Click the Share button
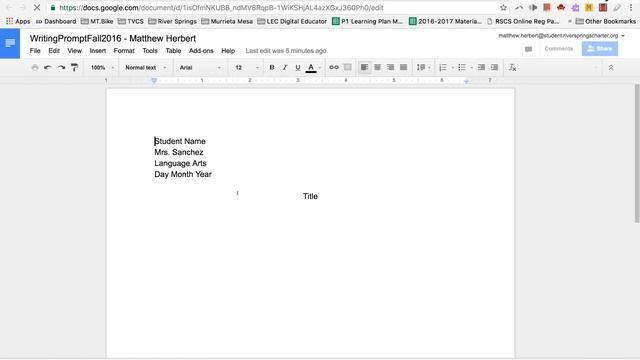Image resolution: width=640 pixels, height=360 pixels. point(600,49)
